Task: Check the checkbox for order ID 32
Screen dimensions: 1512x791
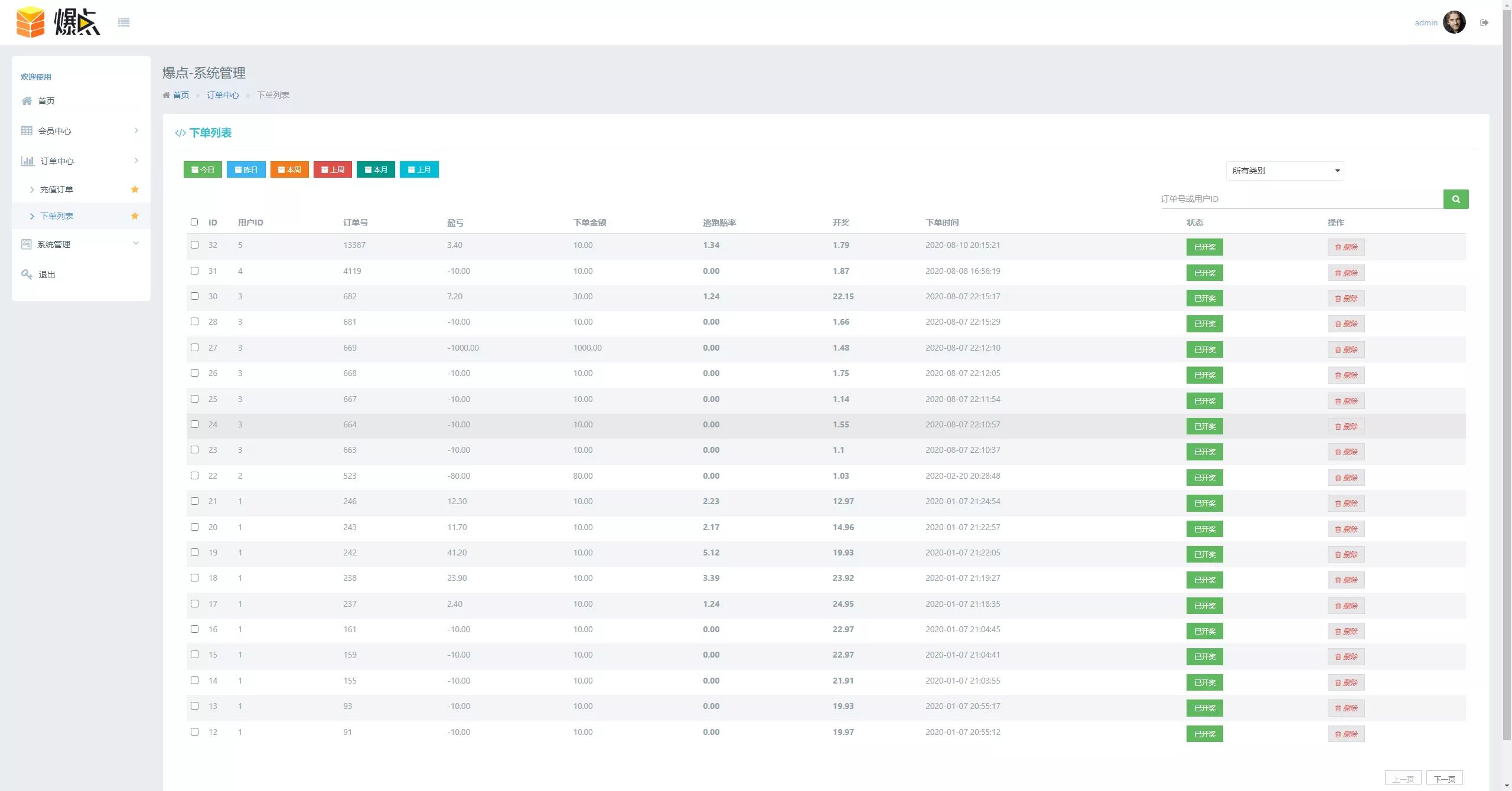Action: (x=194, y=245)
